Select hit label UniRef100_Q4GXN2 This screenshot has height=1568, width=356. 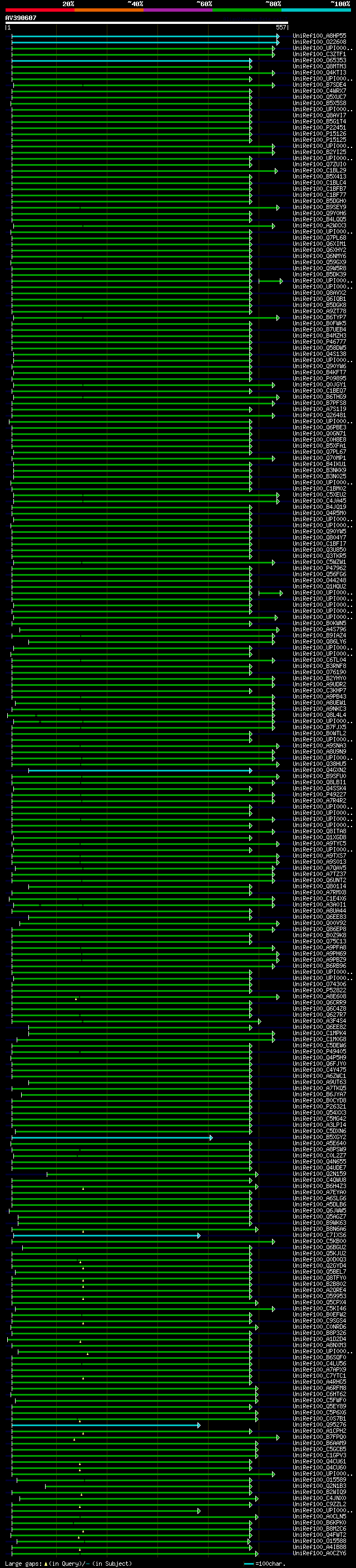[319, 770]
